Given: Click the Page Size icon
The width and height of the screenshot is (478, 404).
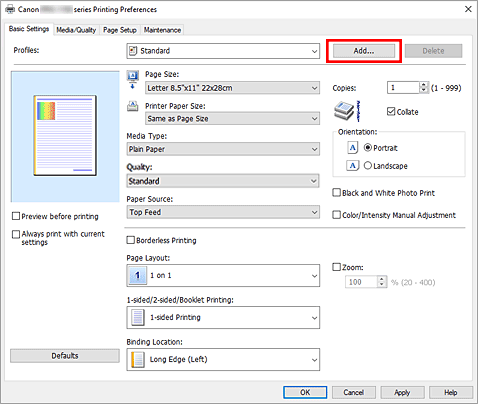Looking at the screenshot, I should pyautogui.click(x=133, y=80).
